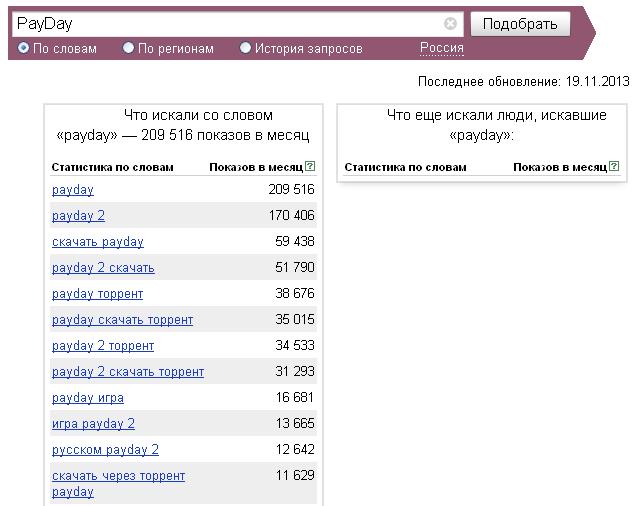638x506 pixels.
Task: Select the История запросов radio button
Action: click(245, 48)
